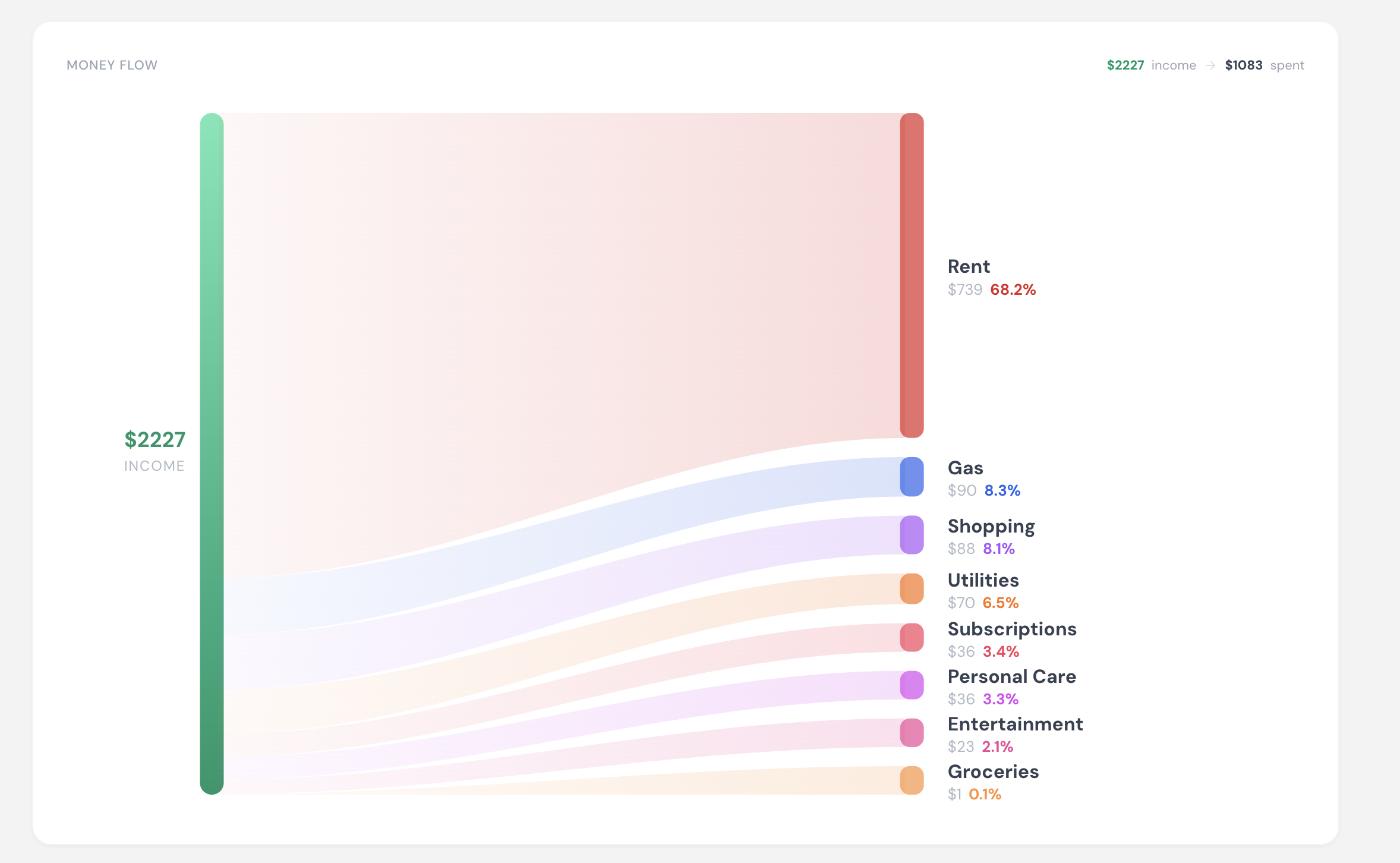
Task: Click the pink Subscriptions node marker
Action: click(x=912, y=637)
